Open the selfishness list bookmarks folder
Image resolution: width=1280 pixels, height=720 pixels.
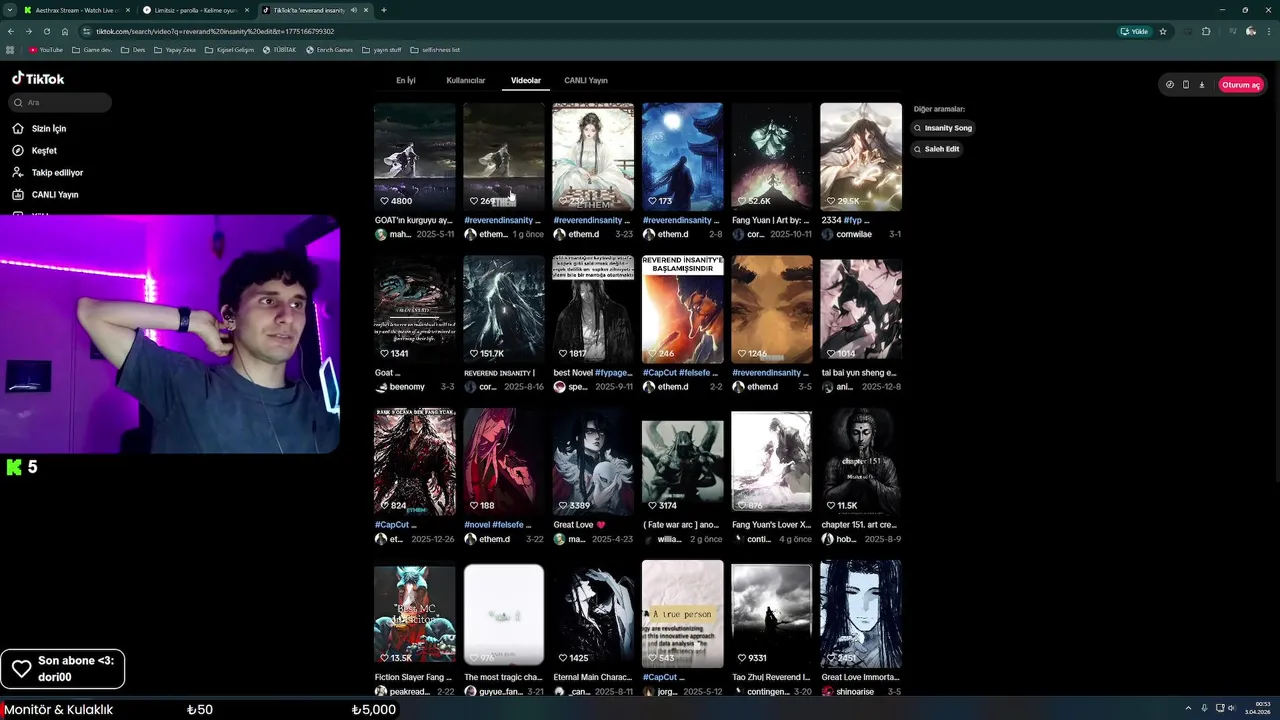click(x=435, y=49)
